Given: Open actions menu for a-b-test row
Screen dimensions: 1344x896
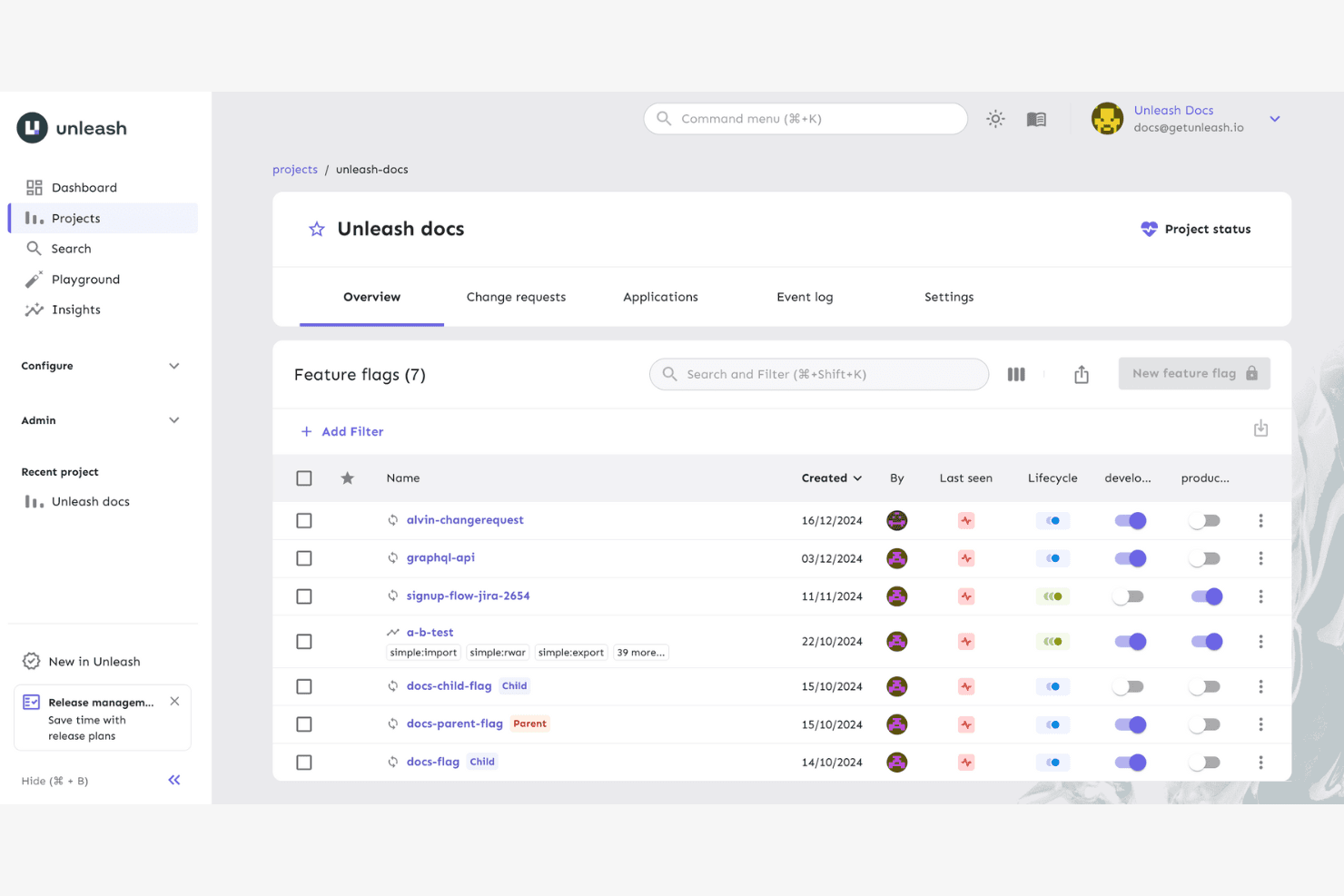Looking at the screenshot, I should [x=1260, y=641].
